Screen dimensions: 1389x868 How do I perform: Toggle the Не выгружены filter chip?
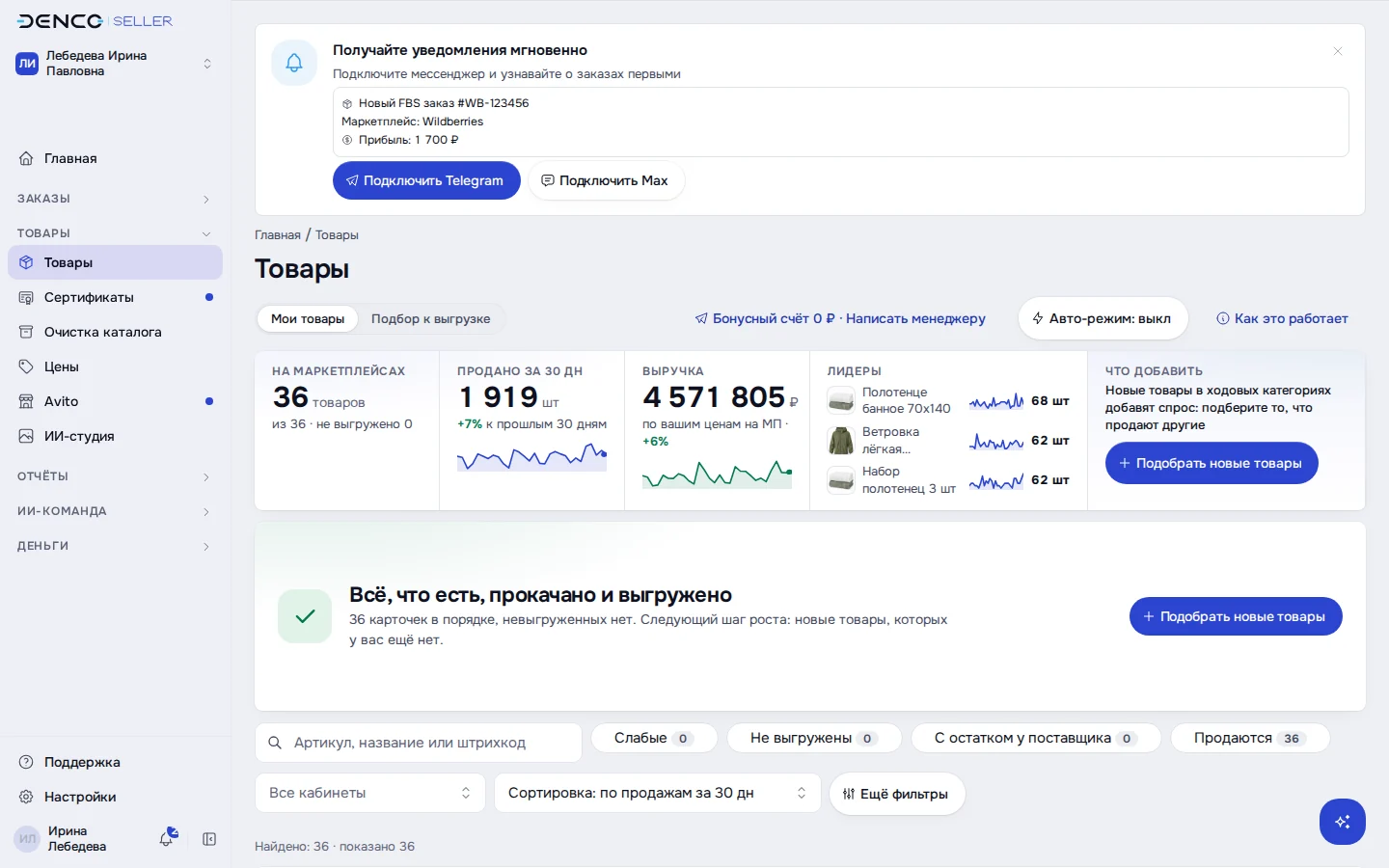point(814,738)
